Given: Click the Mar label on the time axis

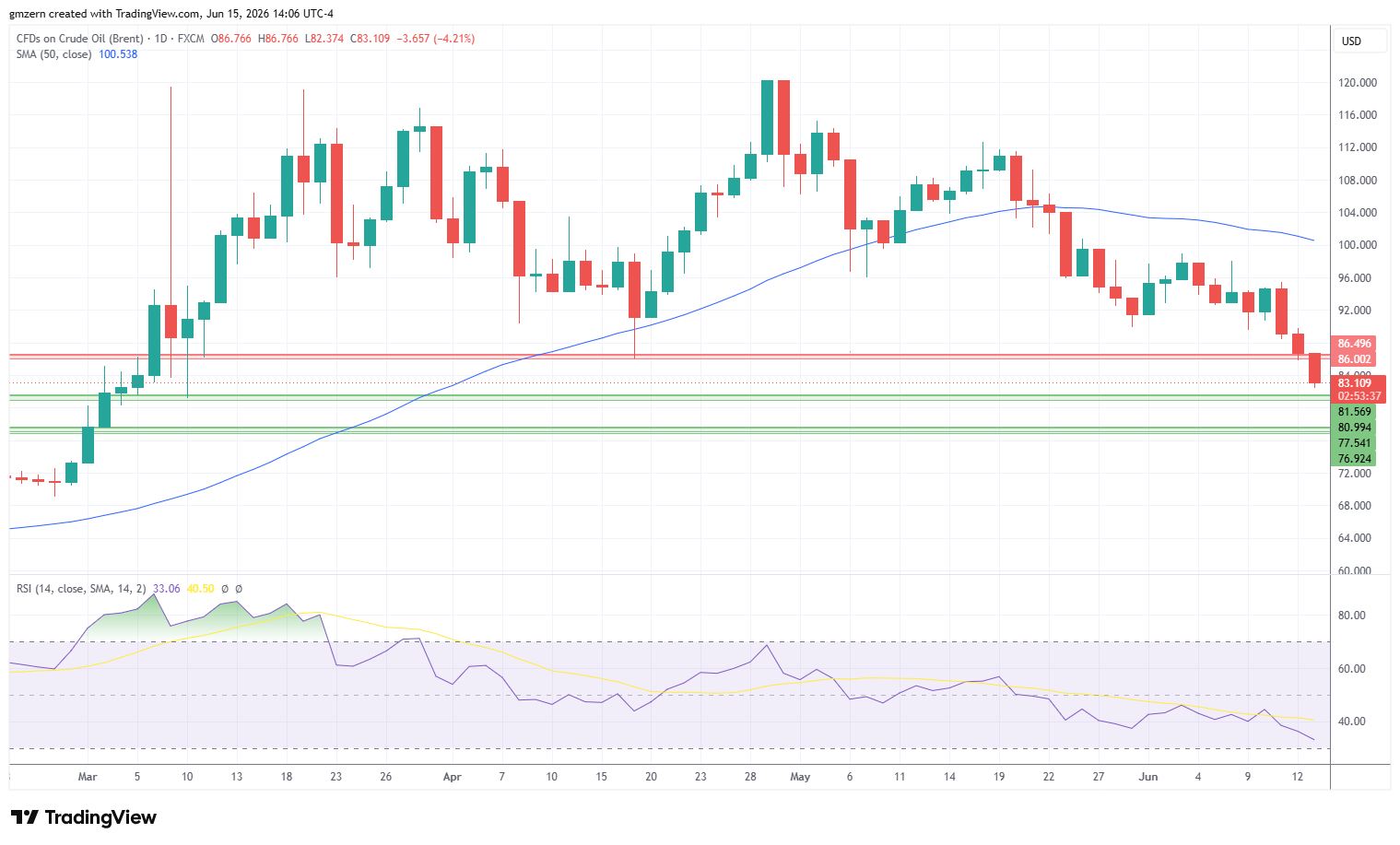Looking at the screenshot, I should pos(88,777).
